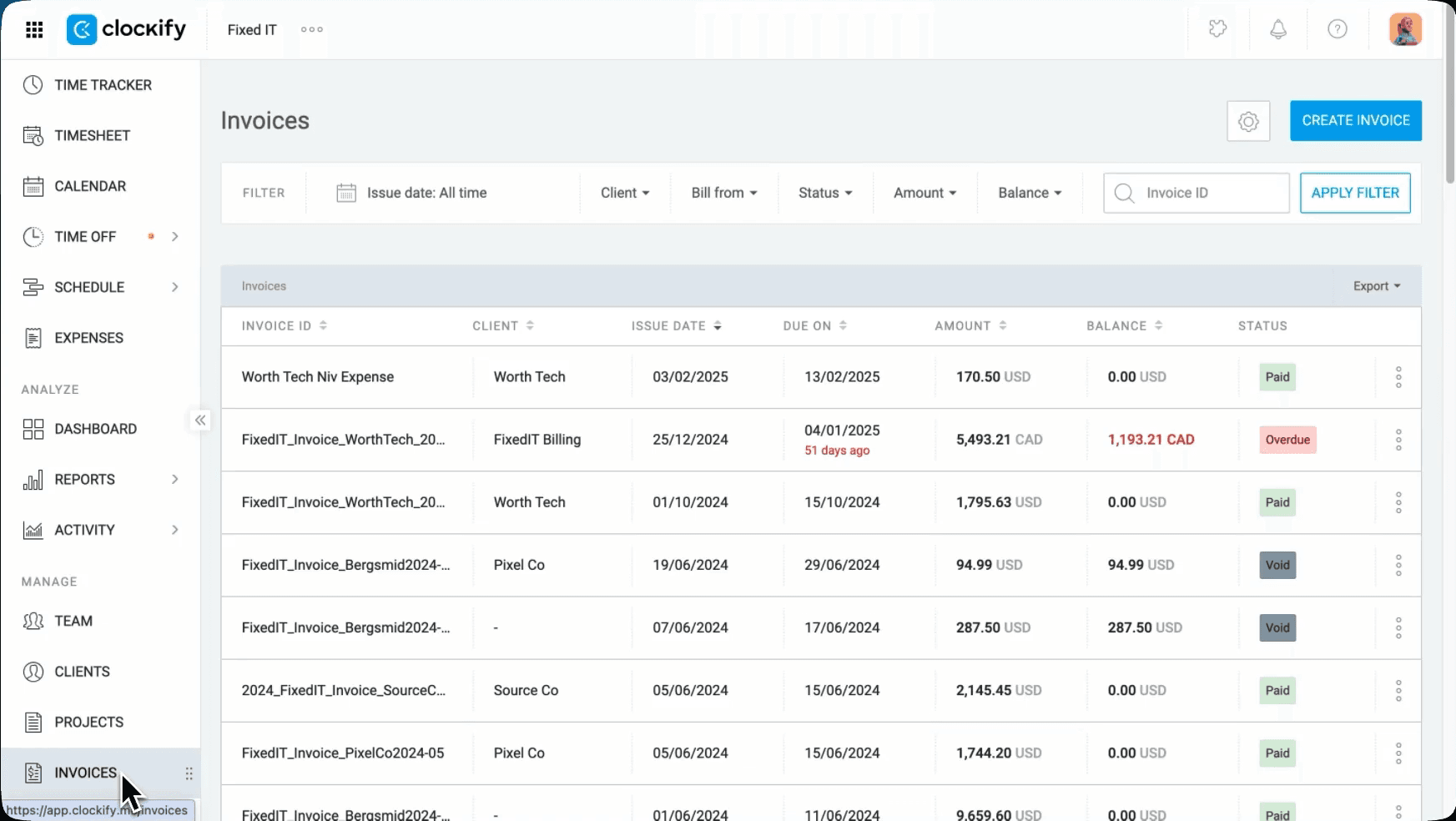The width and height of the screenshot is (1456, 821).
Task: Open actions menu for FixedIT_Invoice_PixelCo2024-05
Action: [1398, 753]
